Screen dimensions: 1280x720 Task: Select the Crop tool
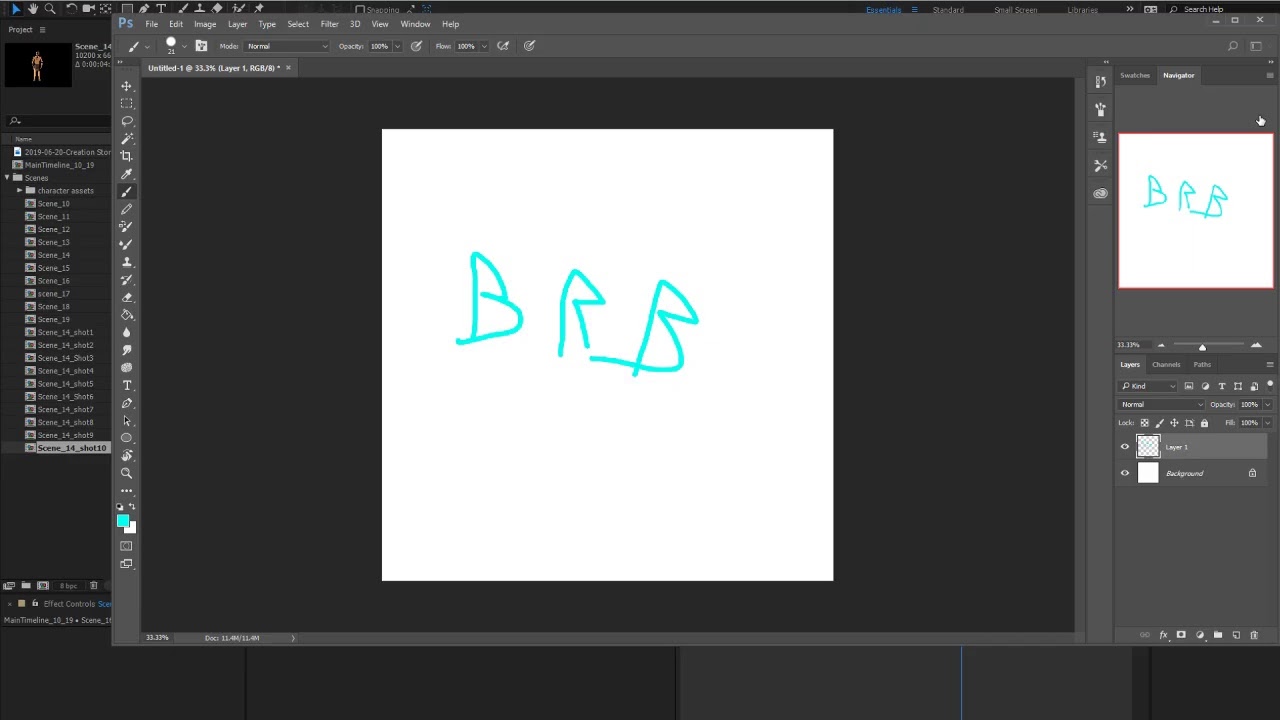[127, 156]
